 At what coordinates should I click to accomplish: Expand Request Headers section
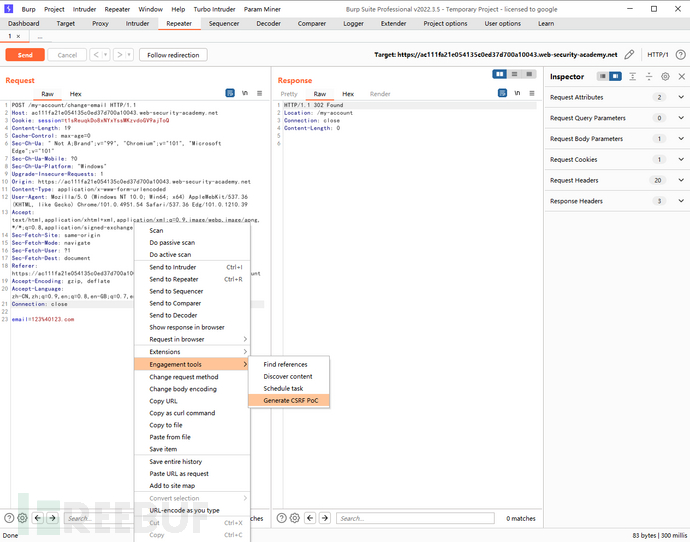click(x=681, y=180)
